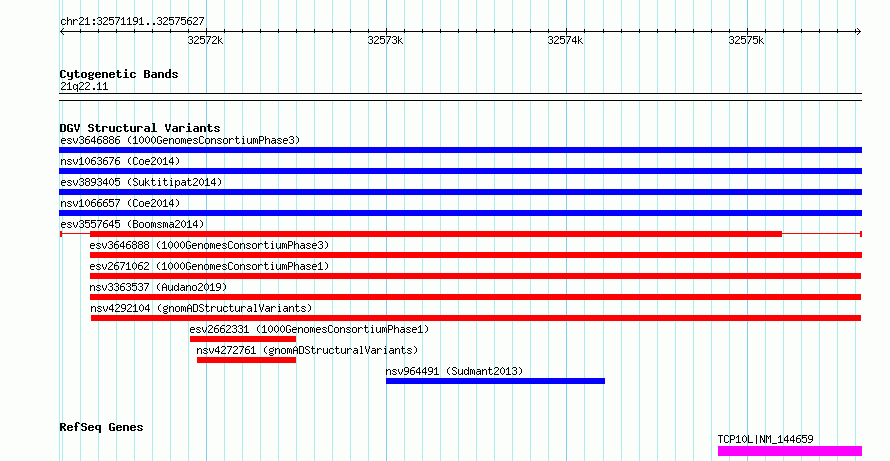The image size is (890, 461).
Task: Click the esv3646888 (1000GenomesConsortiumPhase3) label
Action: coord(209,245)
